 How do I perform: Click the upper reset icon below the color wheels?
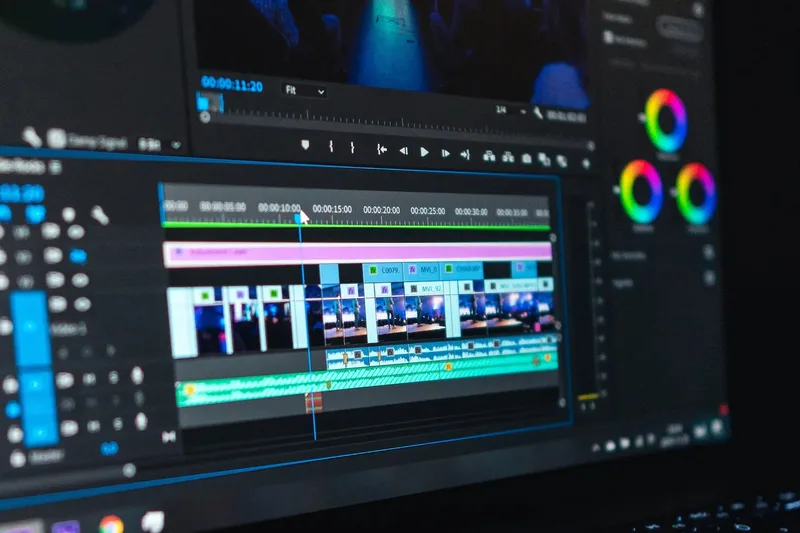[x=709, y=252]
